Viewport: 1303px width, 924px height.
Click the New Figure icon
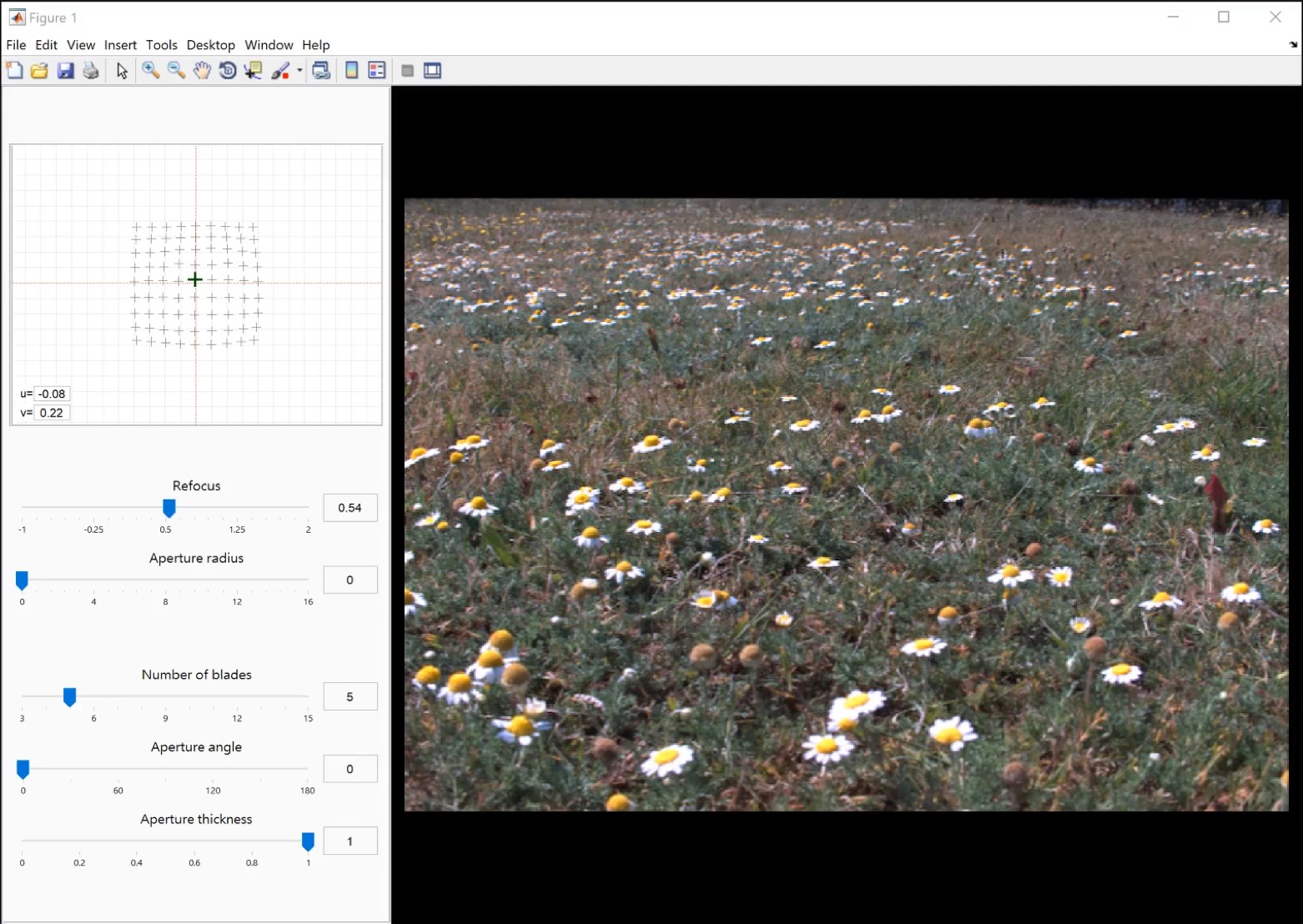pos(14,71)
